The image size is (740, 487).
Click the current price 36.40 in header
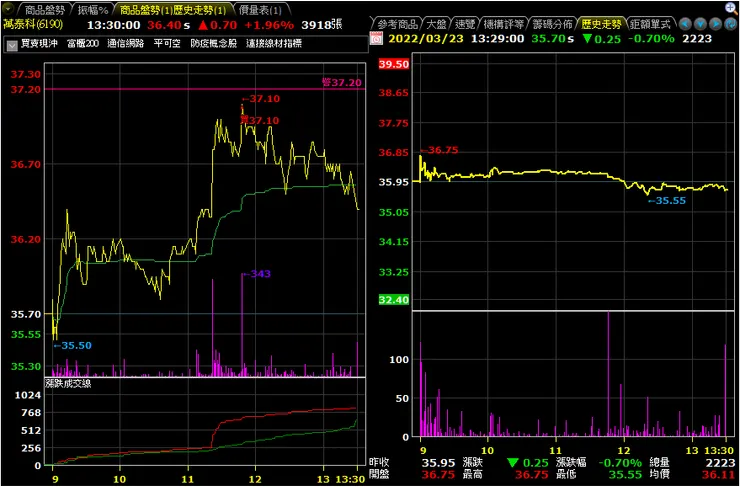click(164, 25)
